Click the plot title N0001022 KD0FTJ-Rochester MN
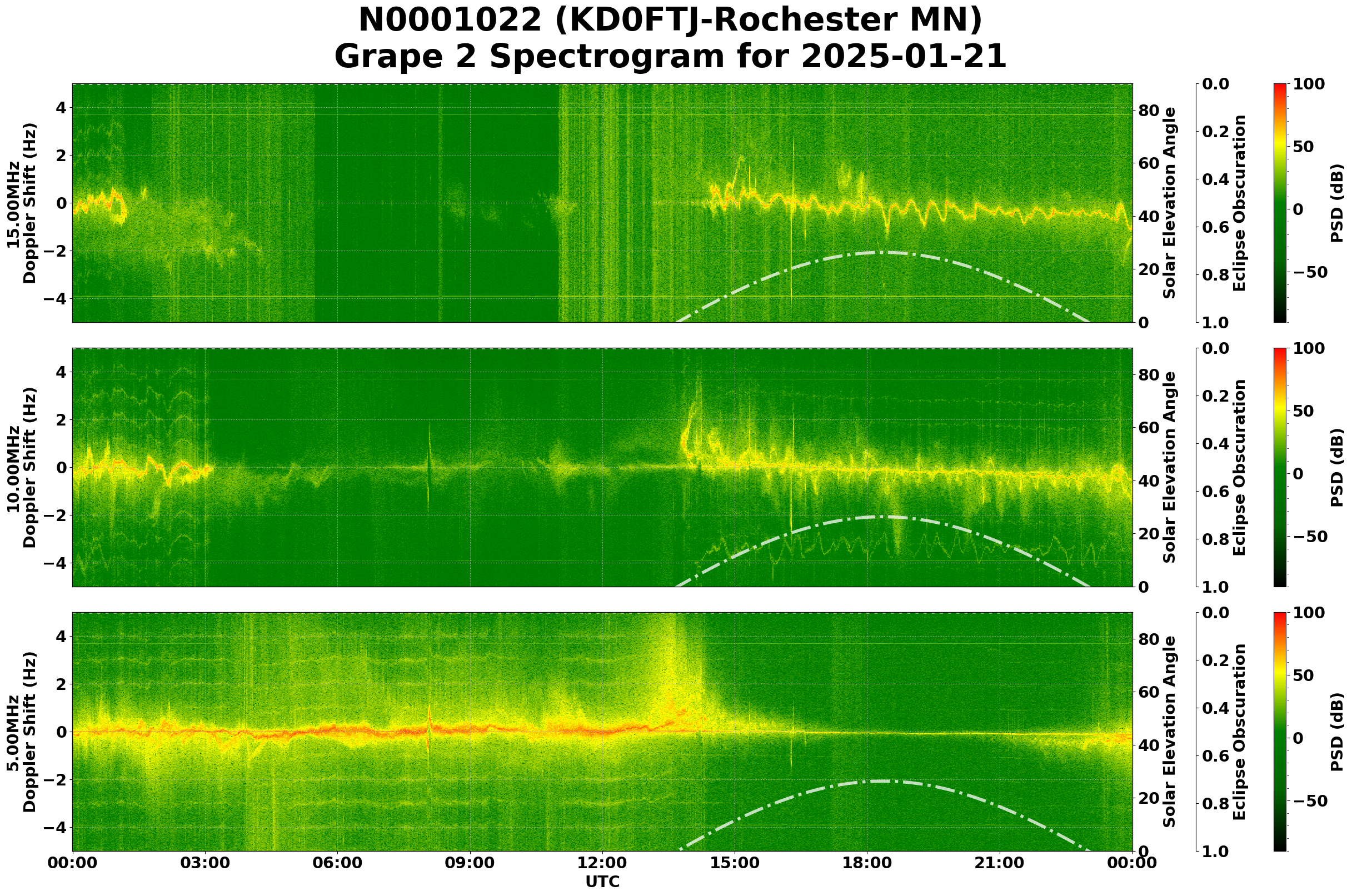 (670, 21)
